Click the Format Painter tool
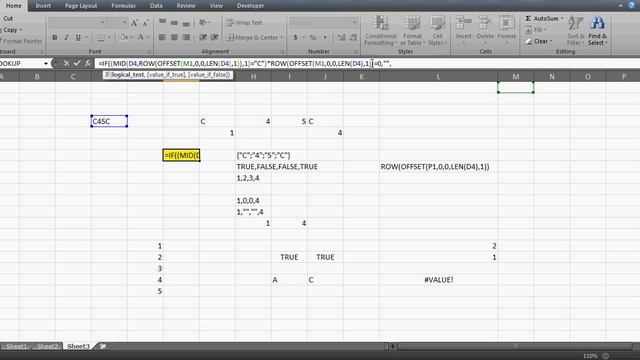 click(x=21, y=41)
